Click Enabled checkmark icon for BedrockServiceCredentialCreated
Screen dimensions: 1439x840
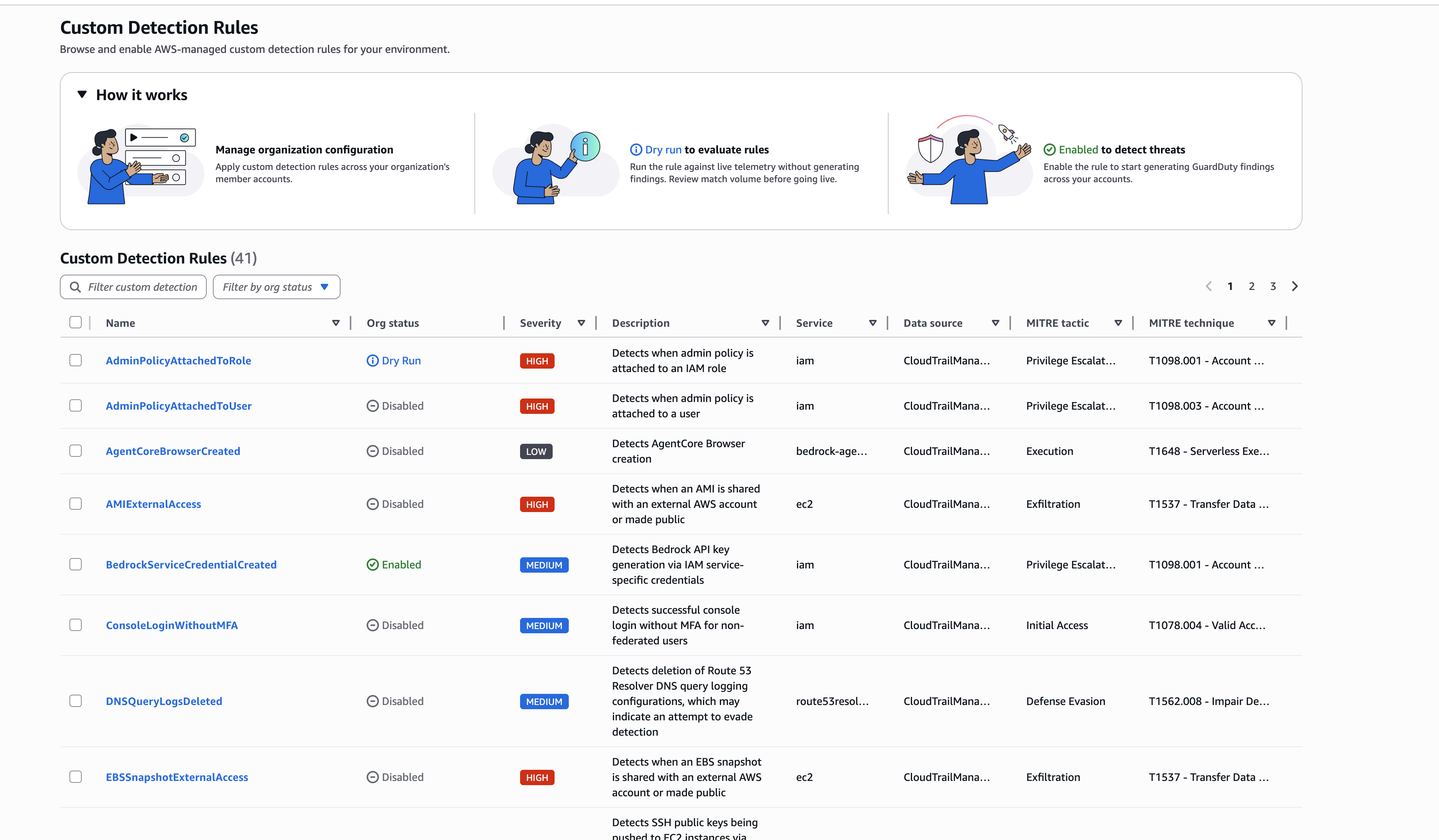[x=372, y=565]
